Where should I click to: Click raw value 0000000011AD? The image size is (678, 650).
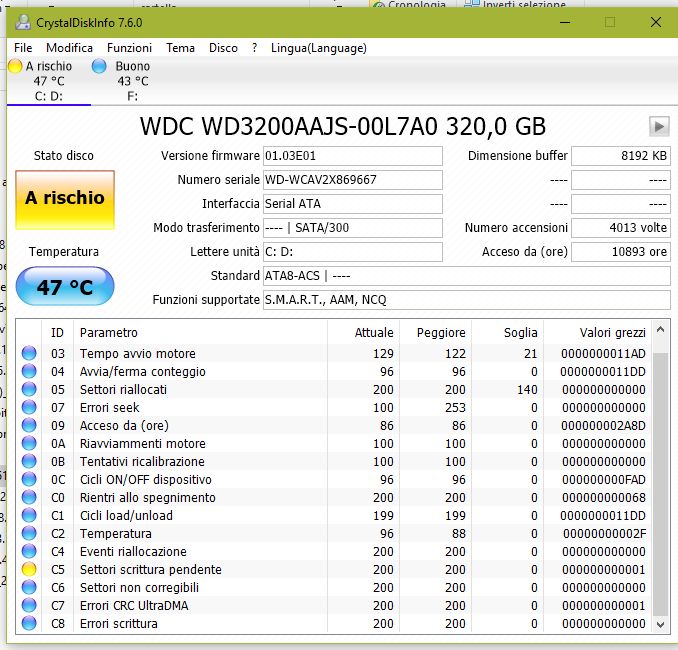pyautogui.click(x=603, y=353)
